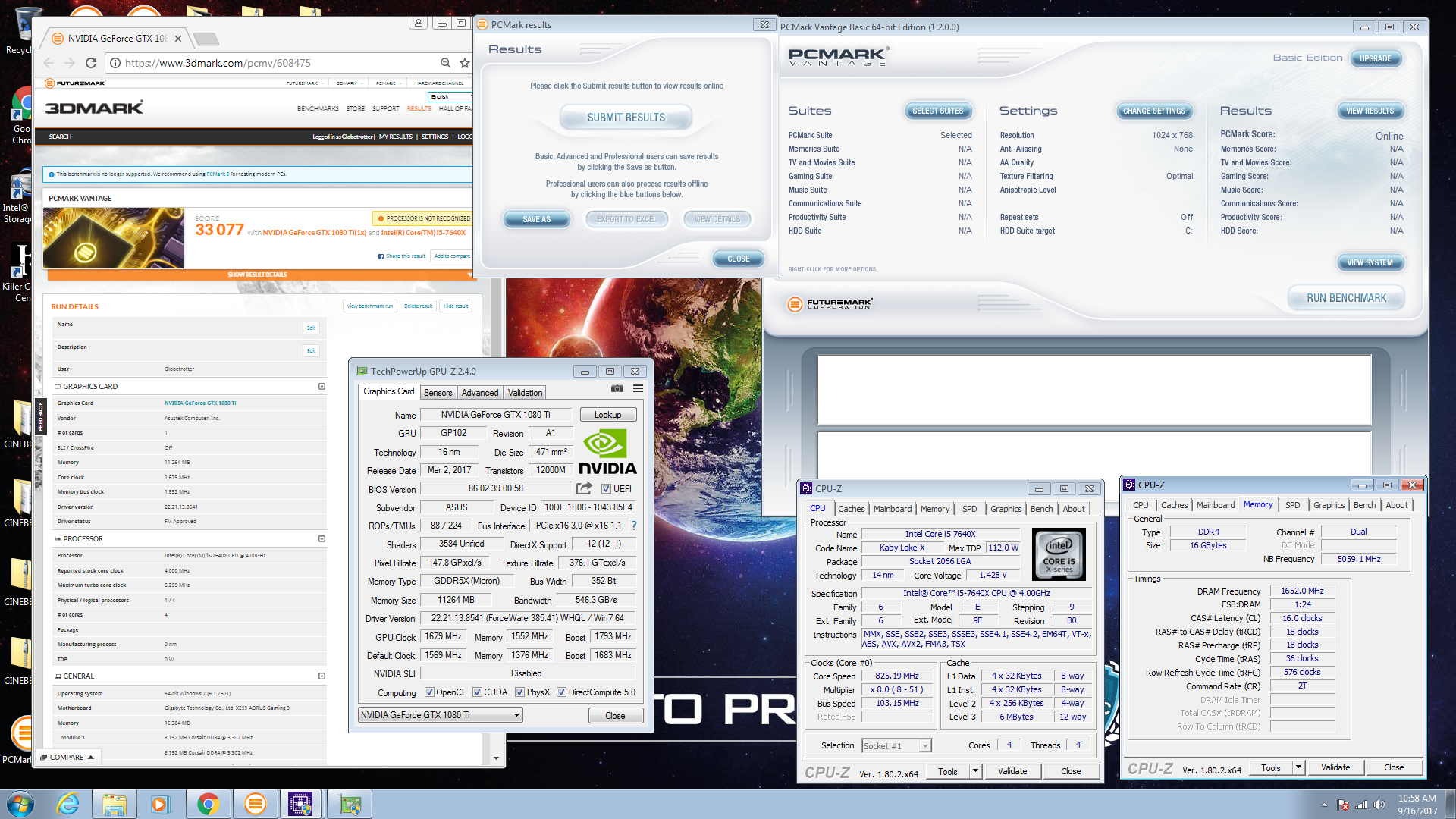Open GPU-Z hamburger menu icon
Image resolution: width=1456 pixels, height=819 pixels.
point(639,388)
